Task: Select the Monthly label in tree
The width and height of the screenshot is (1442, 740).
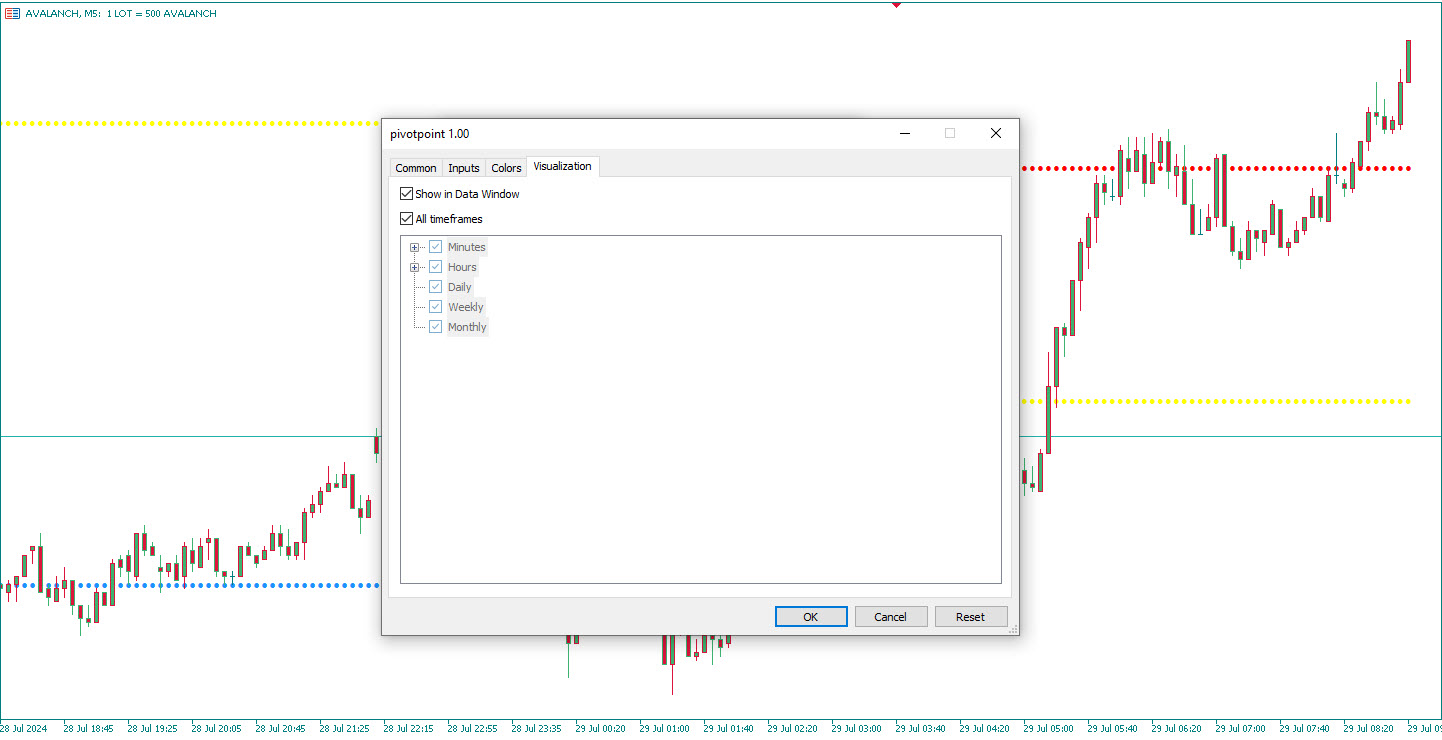Action: coord(468,327)
